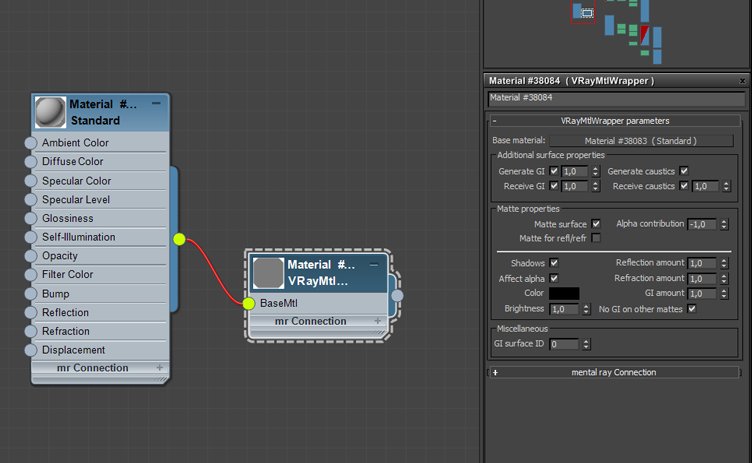Expand mr Connection on VRayMtl node
752x463 pixels.
tap(377, 321)
